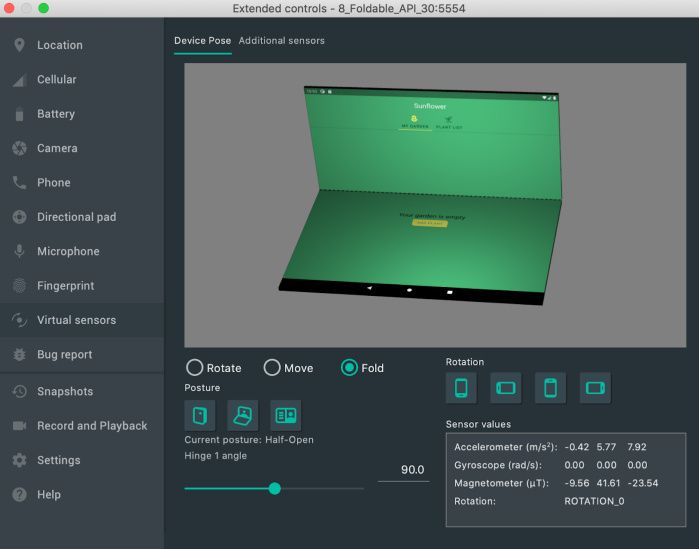Set rotation to landscape icon
This screenshot has height=549, width=699.
click(506, 388)
